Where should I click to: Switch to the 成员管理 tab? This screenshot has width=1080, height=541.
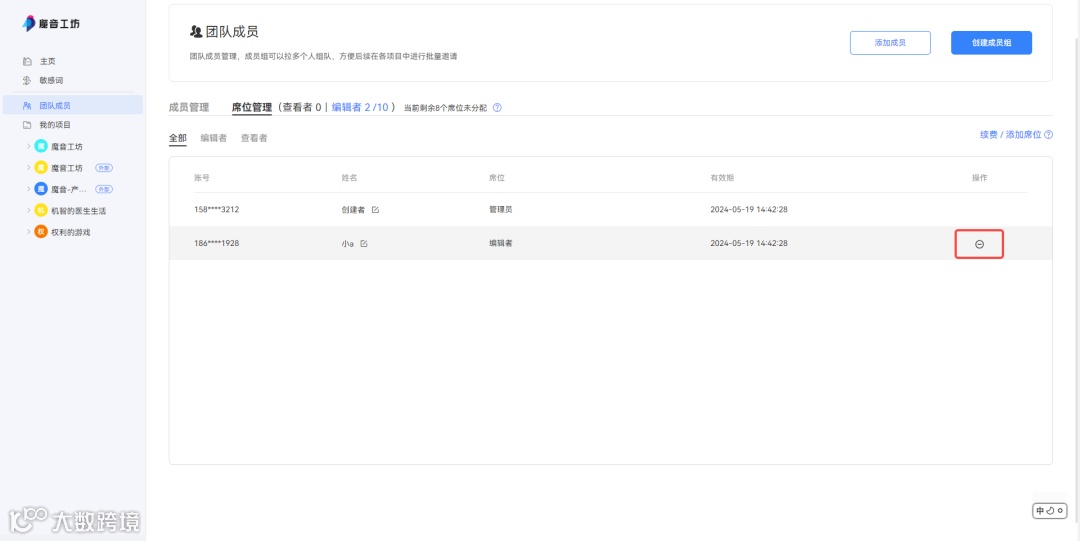(x=189, y=108)
